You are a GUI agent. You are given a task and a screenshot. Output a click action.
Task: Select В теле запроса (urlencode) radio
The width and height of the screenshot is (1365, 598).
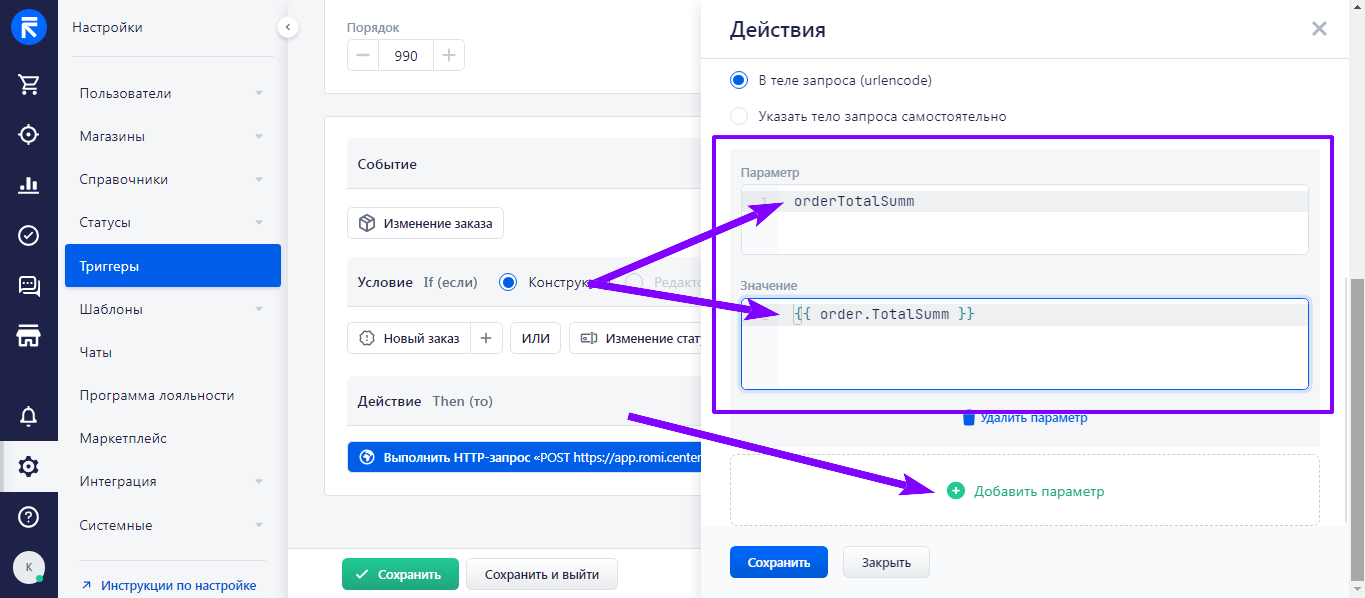(739, 80)
